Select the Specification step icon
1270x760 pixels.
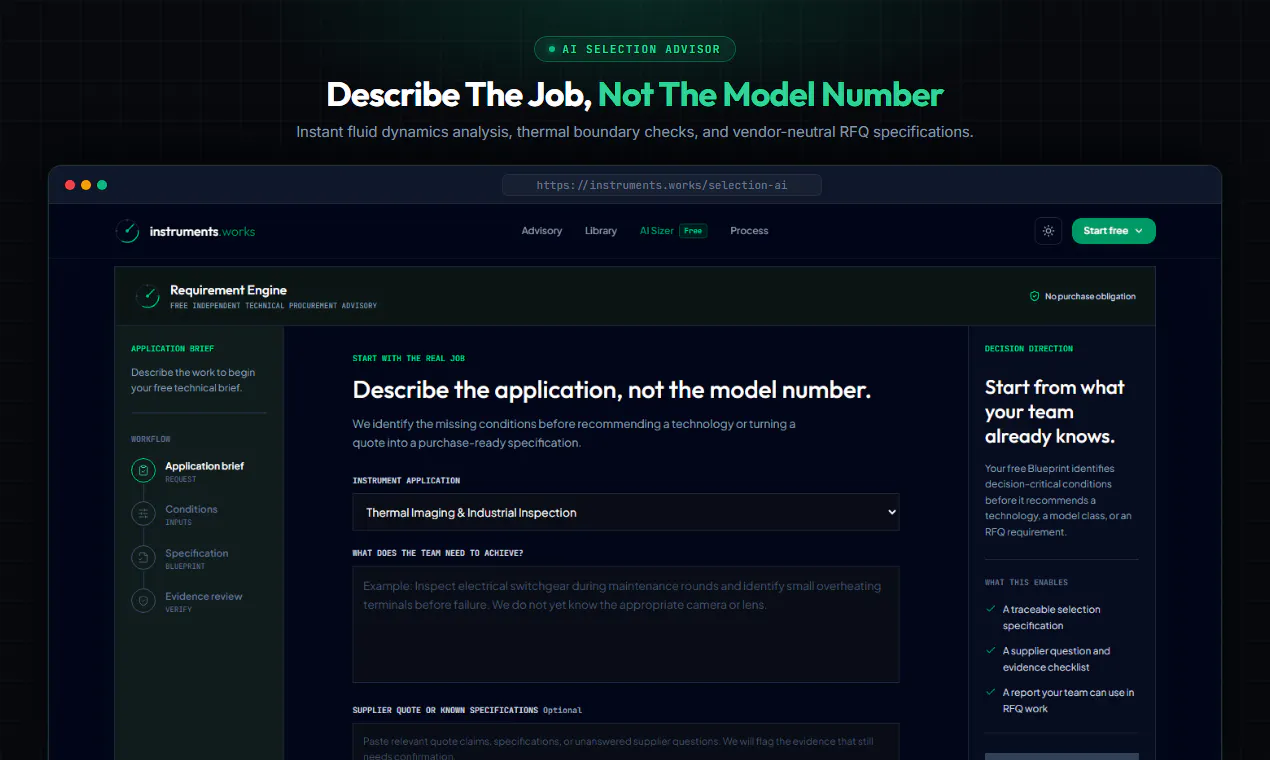pos(143,557)
